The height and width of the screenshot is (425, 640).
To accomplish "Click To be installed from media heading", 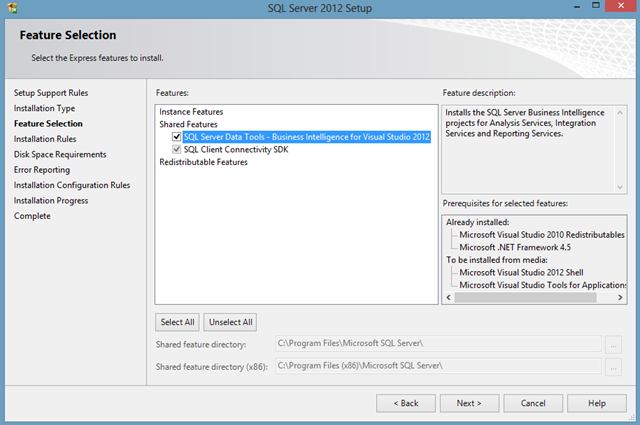I will coord(497,260).
